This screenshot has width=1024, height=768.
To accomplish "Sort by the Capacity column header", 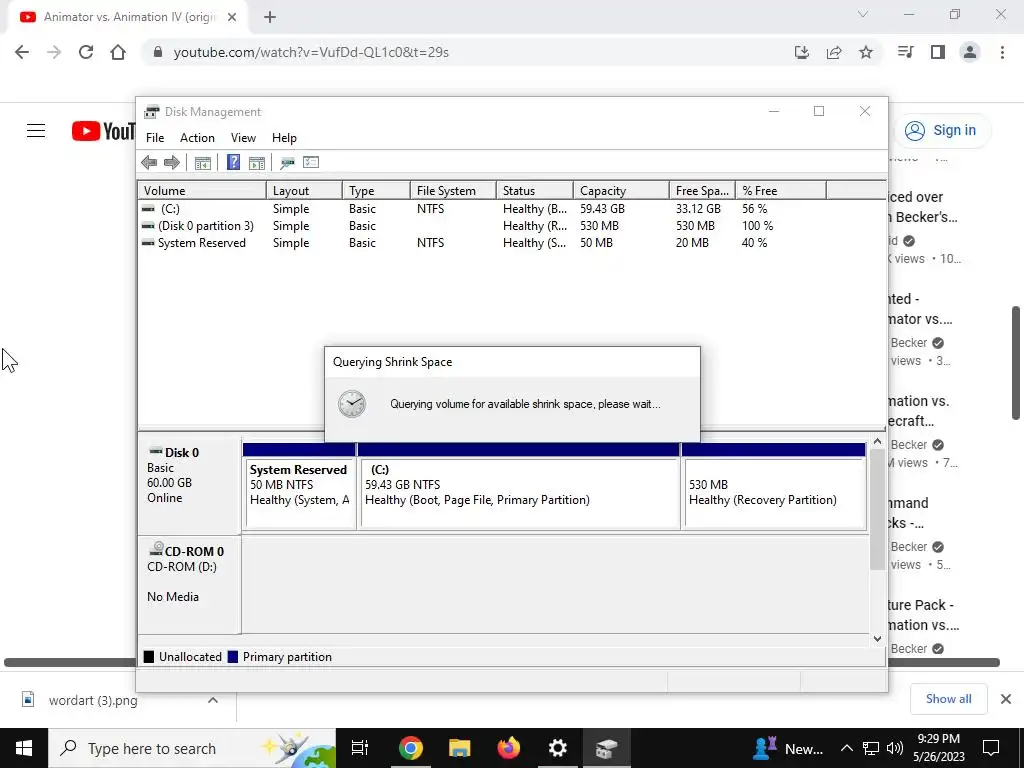I will click(x=621, y=191).
